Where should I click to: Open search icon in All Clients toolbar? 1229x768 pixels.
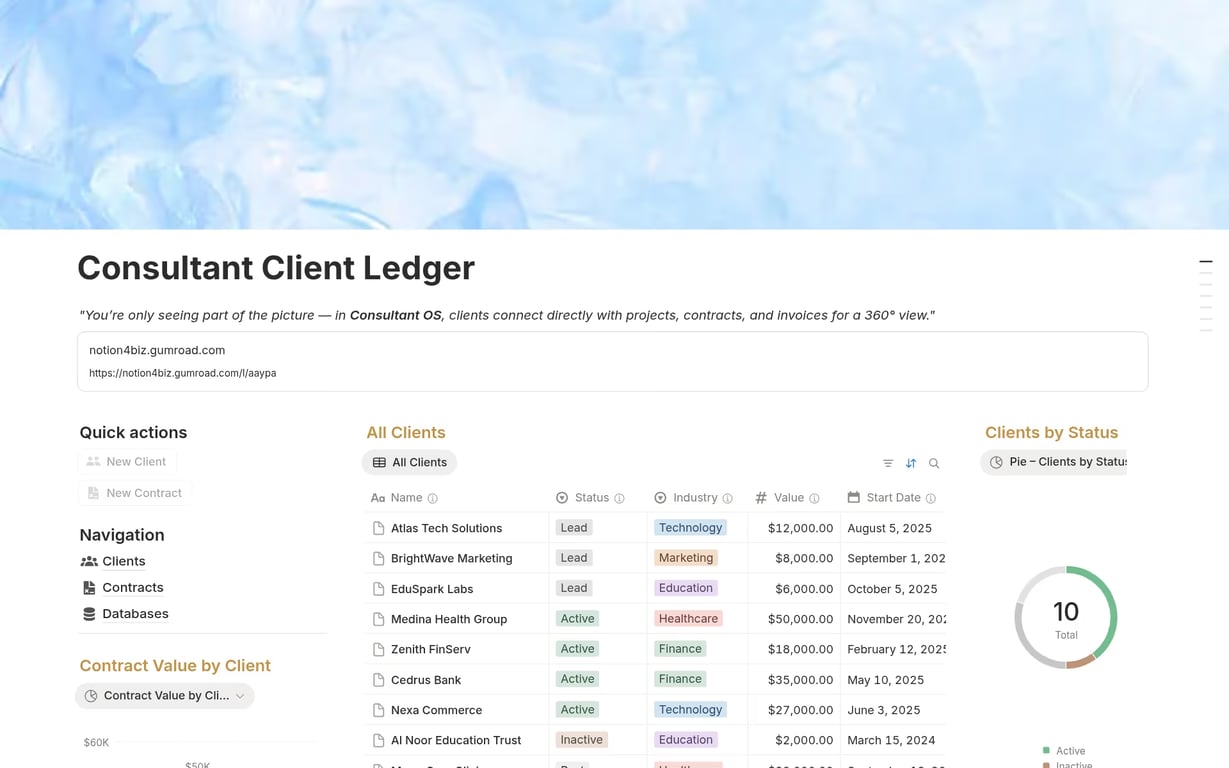[934, 463]
